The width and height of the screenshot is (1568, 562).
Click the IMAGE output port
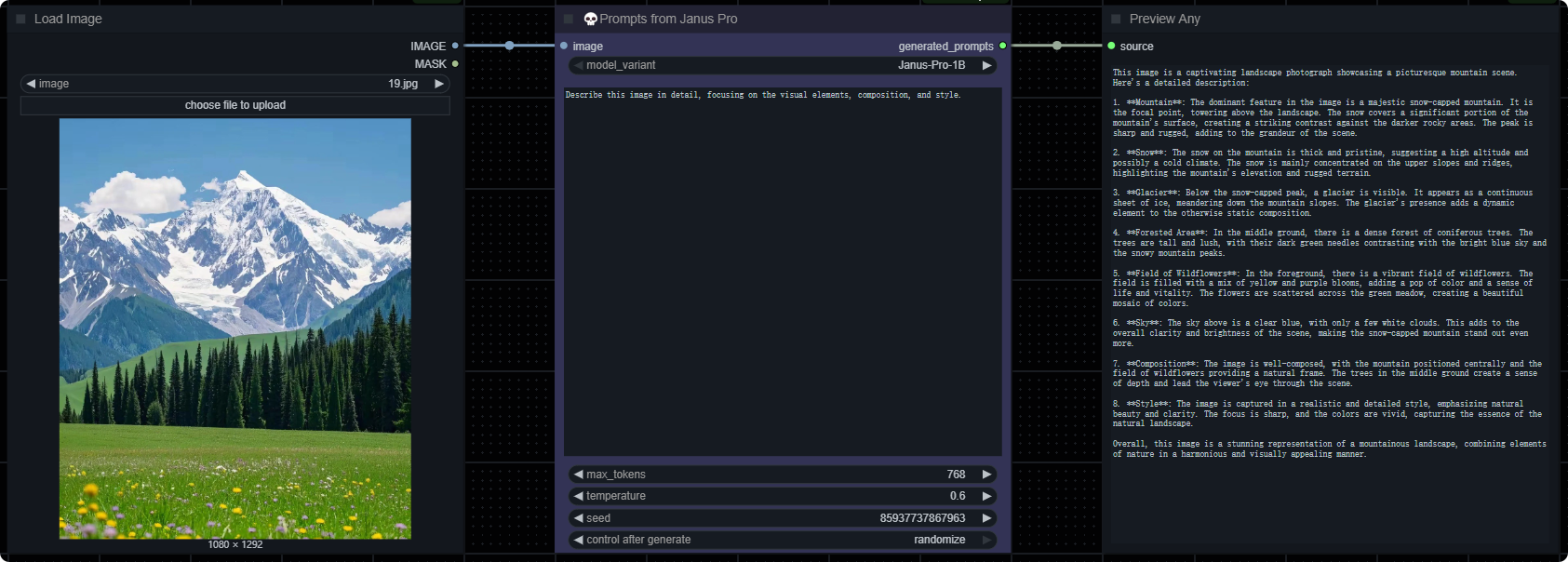(x=455, y=46)
